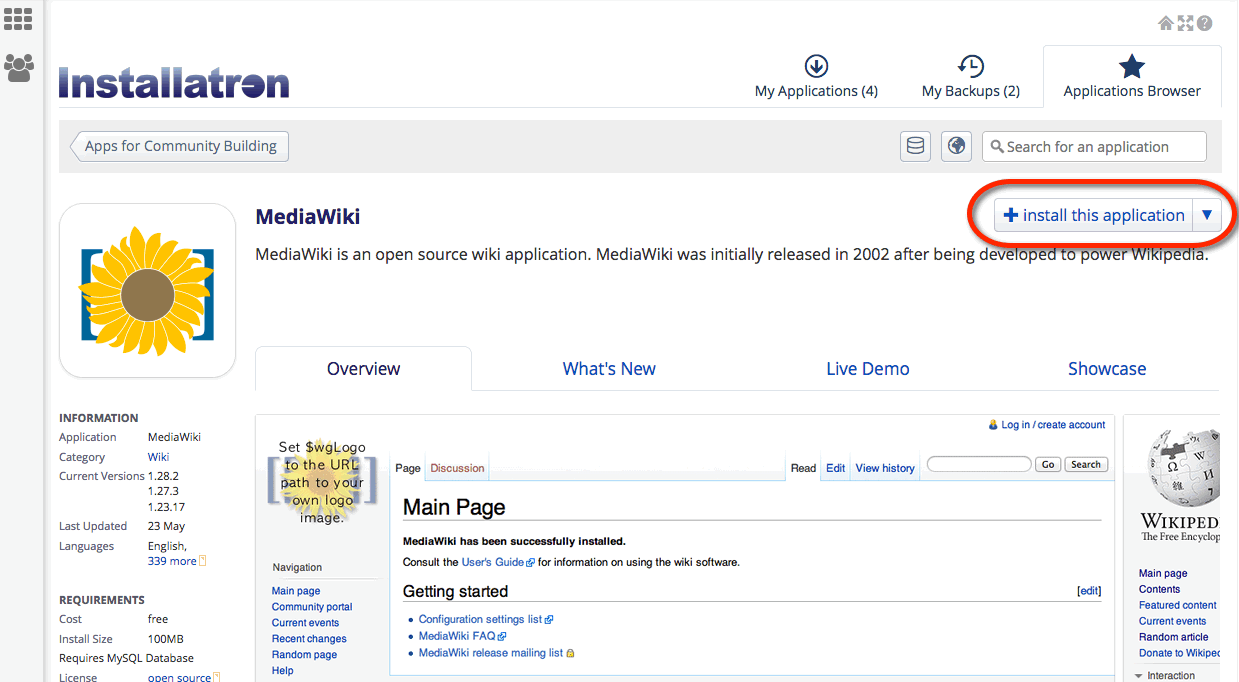Click the database filter icon button
The image size is (1239, 682).
[915, 146]
